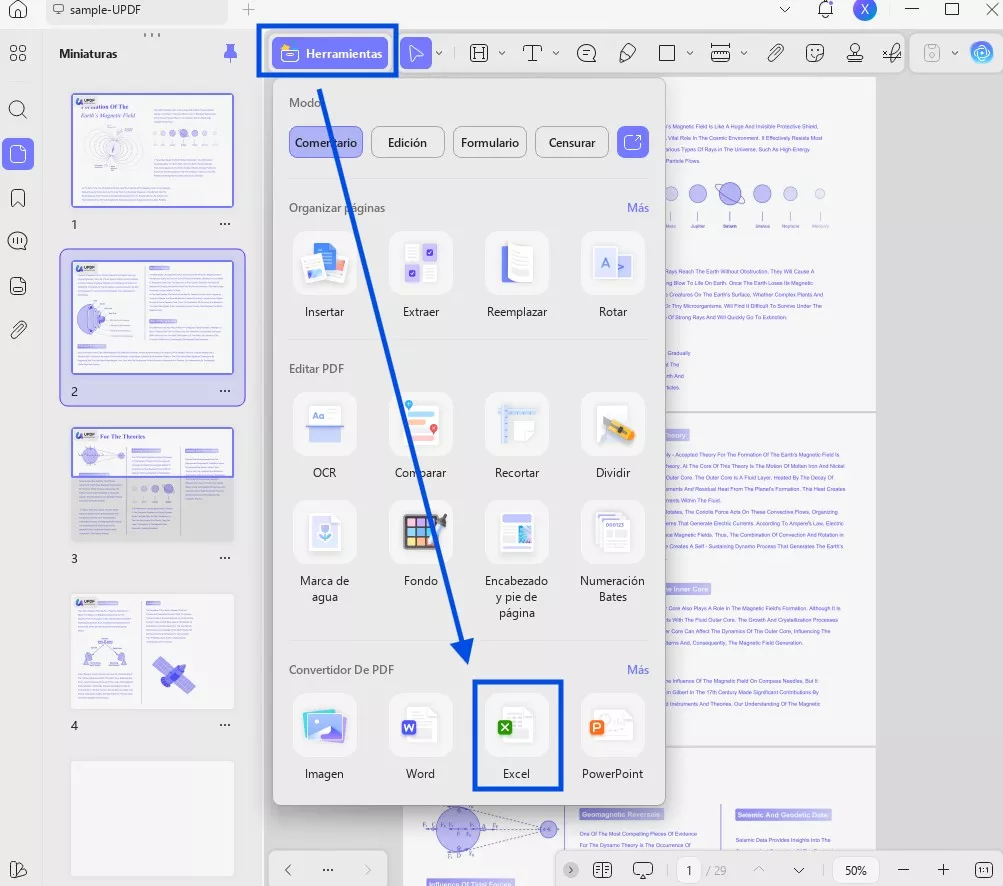Expand the save options dropdown arrow
Screen dimensions: 1003x886
(955, 53)
